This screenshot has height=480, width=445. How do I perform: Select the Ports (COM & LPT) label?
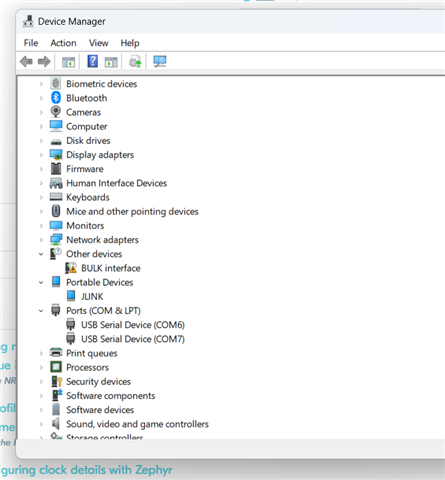103,311
